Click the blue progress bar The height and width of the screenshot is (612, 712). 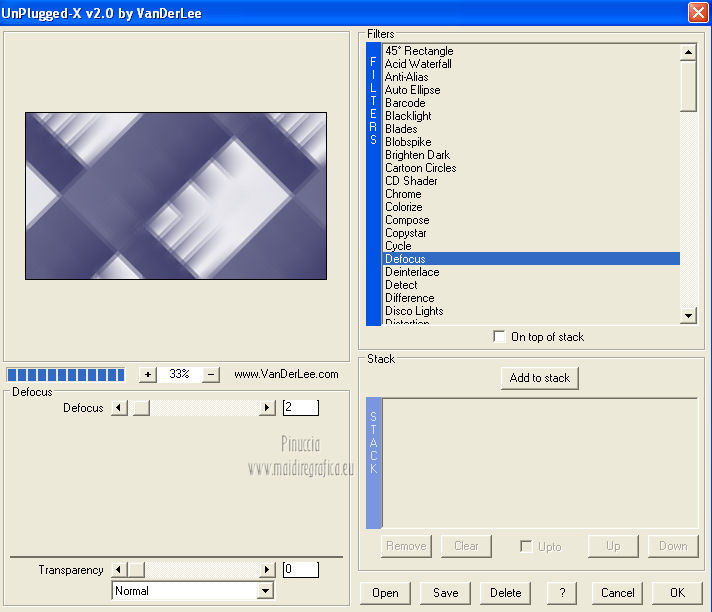[66, 375]
